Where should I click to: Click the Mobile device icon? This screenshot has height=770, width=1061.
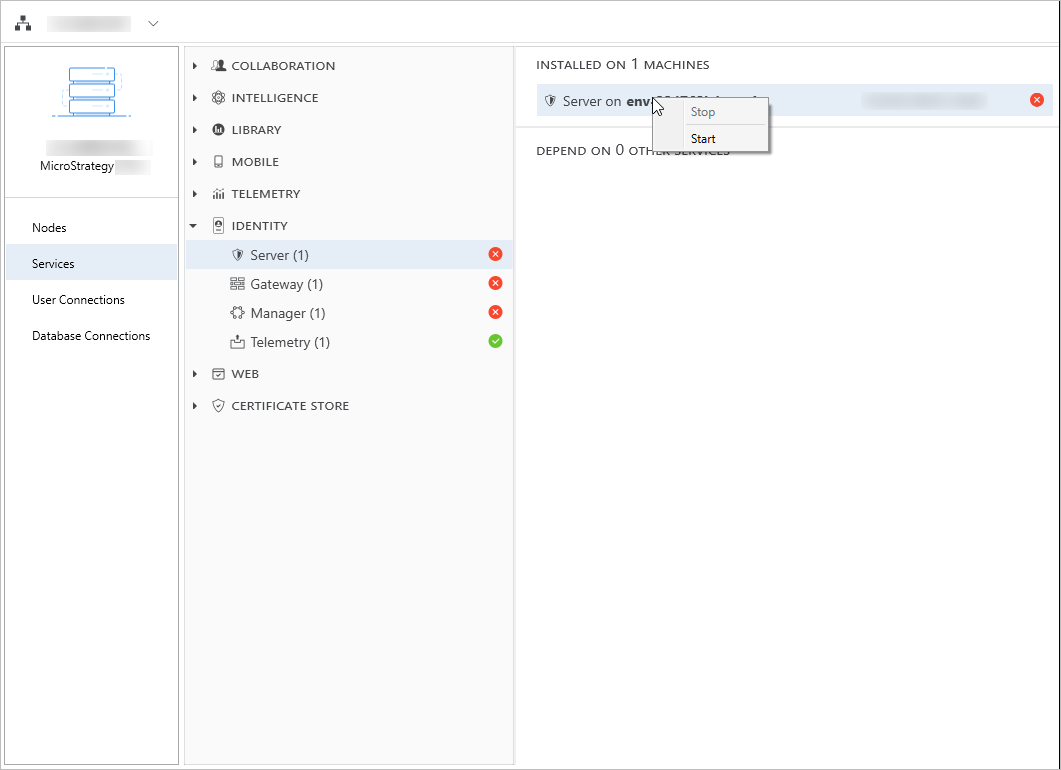point(219,162)
